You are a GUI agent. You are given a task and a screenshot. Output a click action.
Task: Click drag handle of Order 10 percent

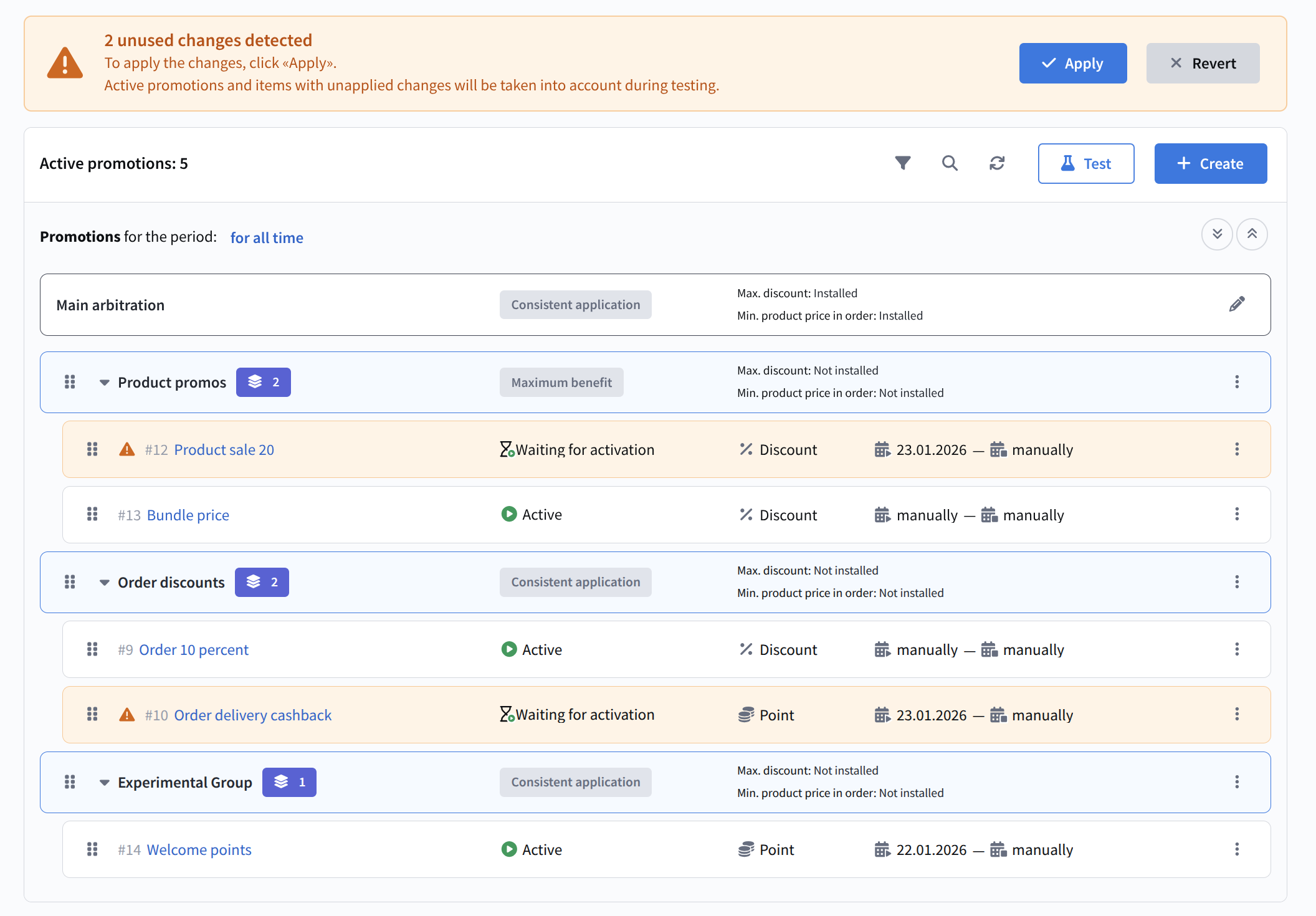click(92, 649)
